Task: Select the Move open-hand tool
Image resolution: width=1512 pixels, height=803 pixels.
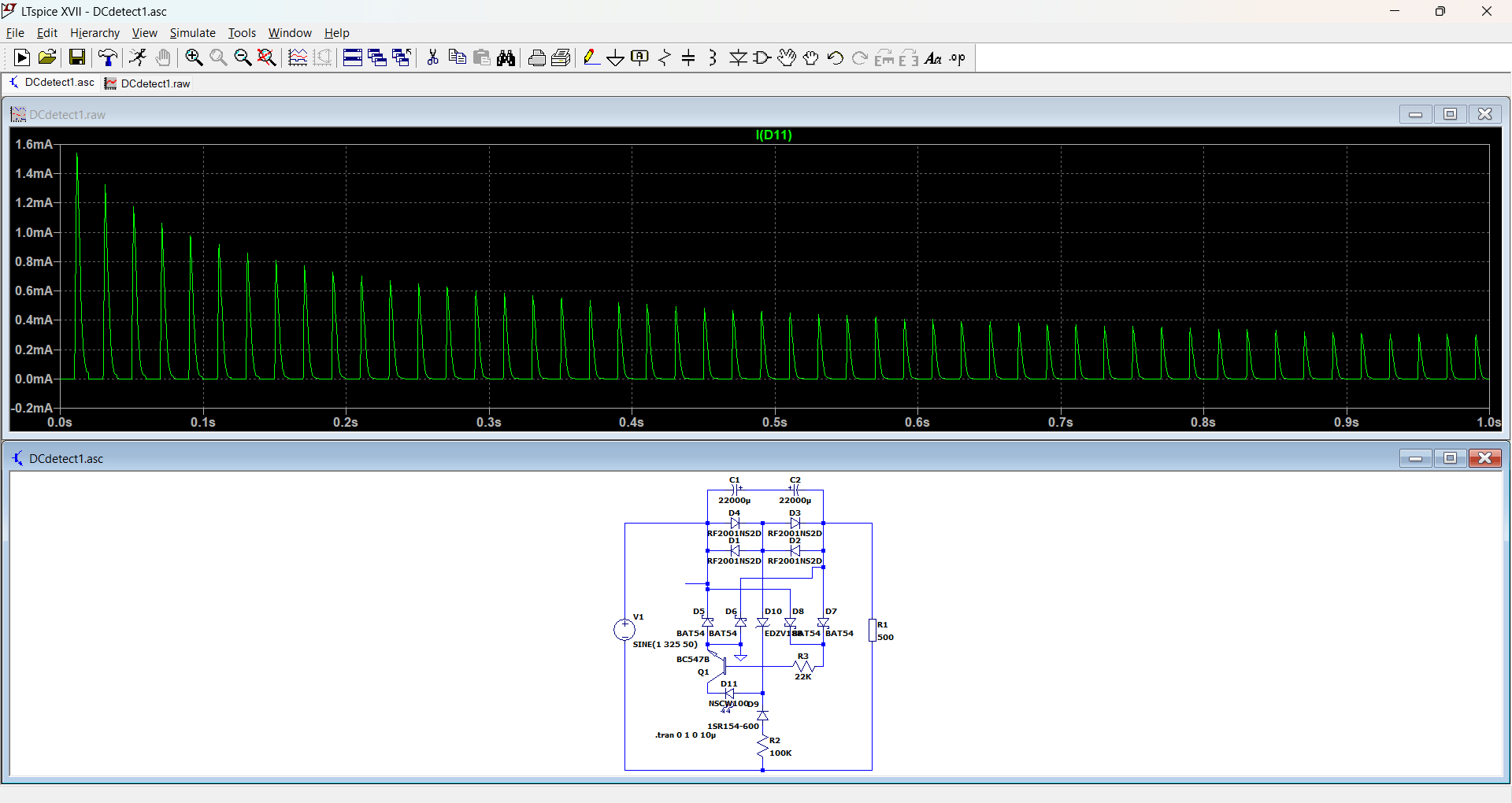Action: [787, 57]
